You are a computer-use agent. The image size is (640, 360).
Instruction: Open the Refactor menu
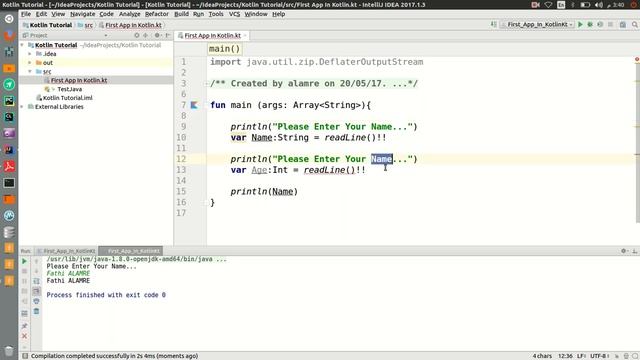point(157,14)
